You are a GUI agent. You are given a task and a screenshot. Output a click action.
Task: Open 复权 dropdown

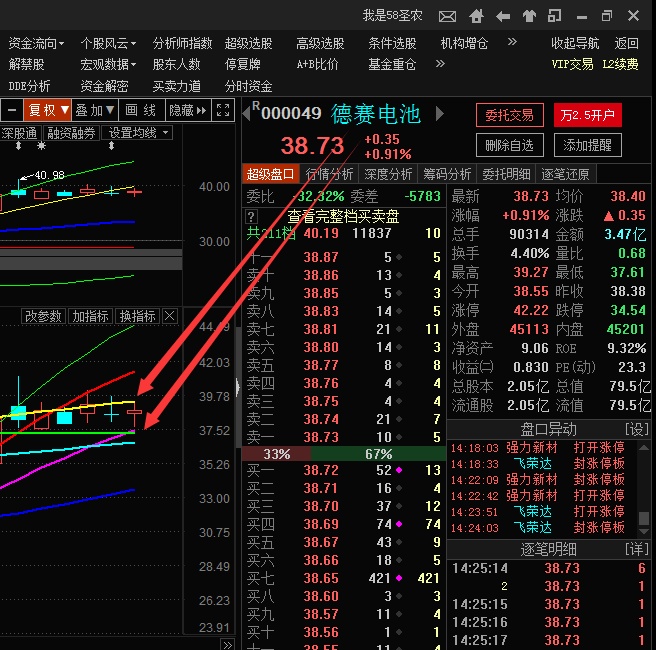(x=47, y=110)
